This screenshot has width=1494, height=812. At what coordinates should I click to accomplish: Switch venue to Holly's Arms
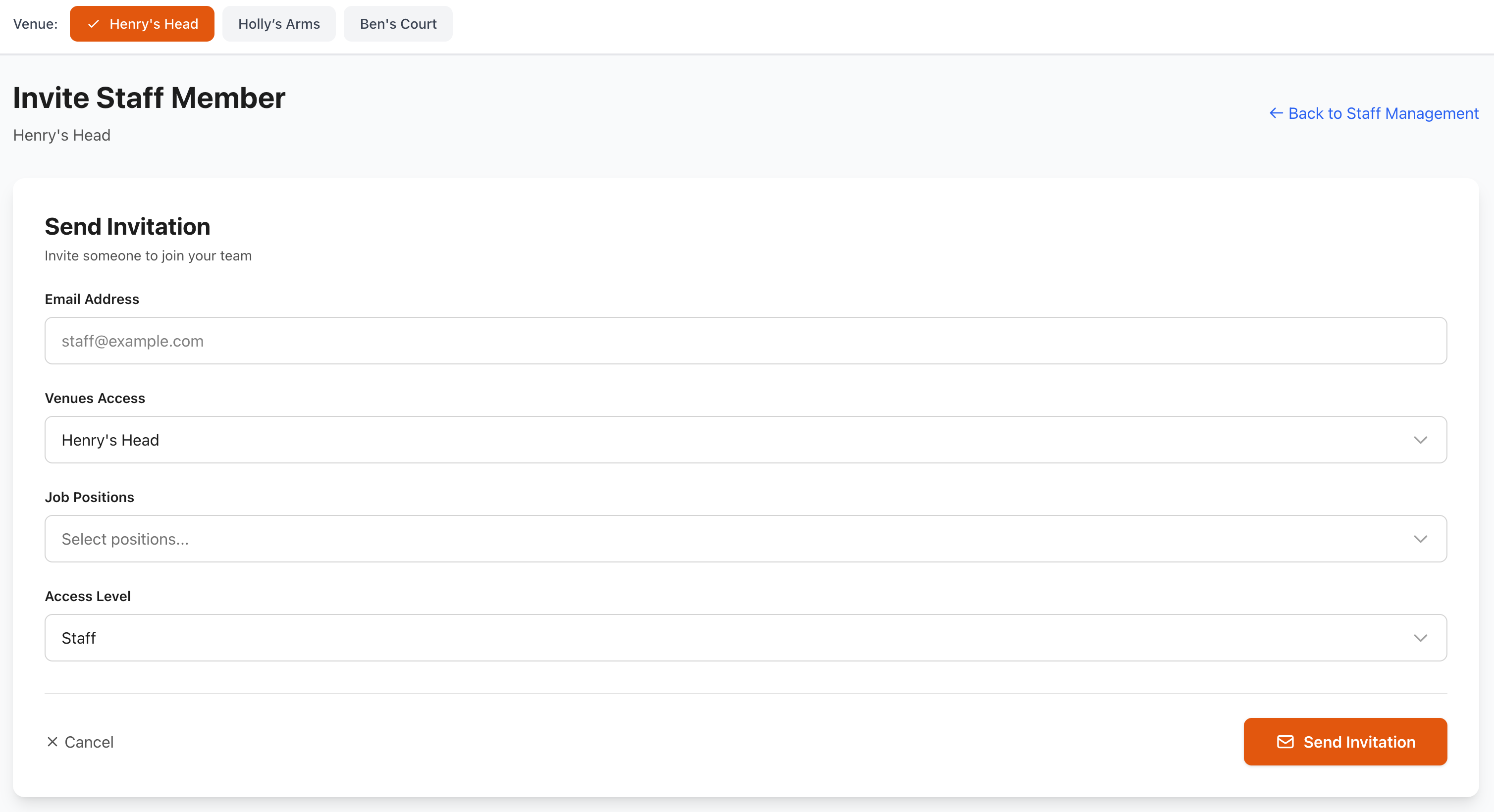(279, 24)
